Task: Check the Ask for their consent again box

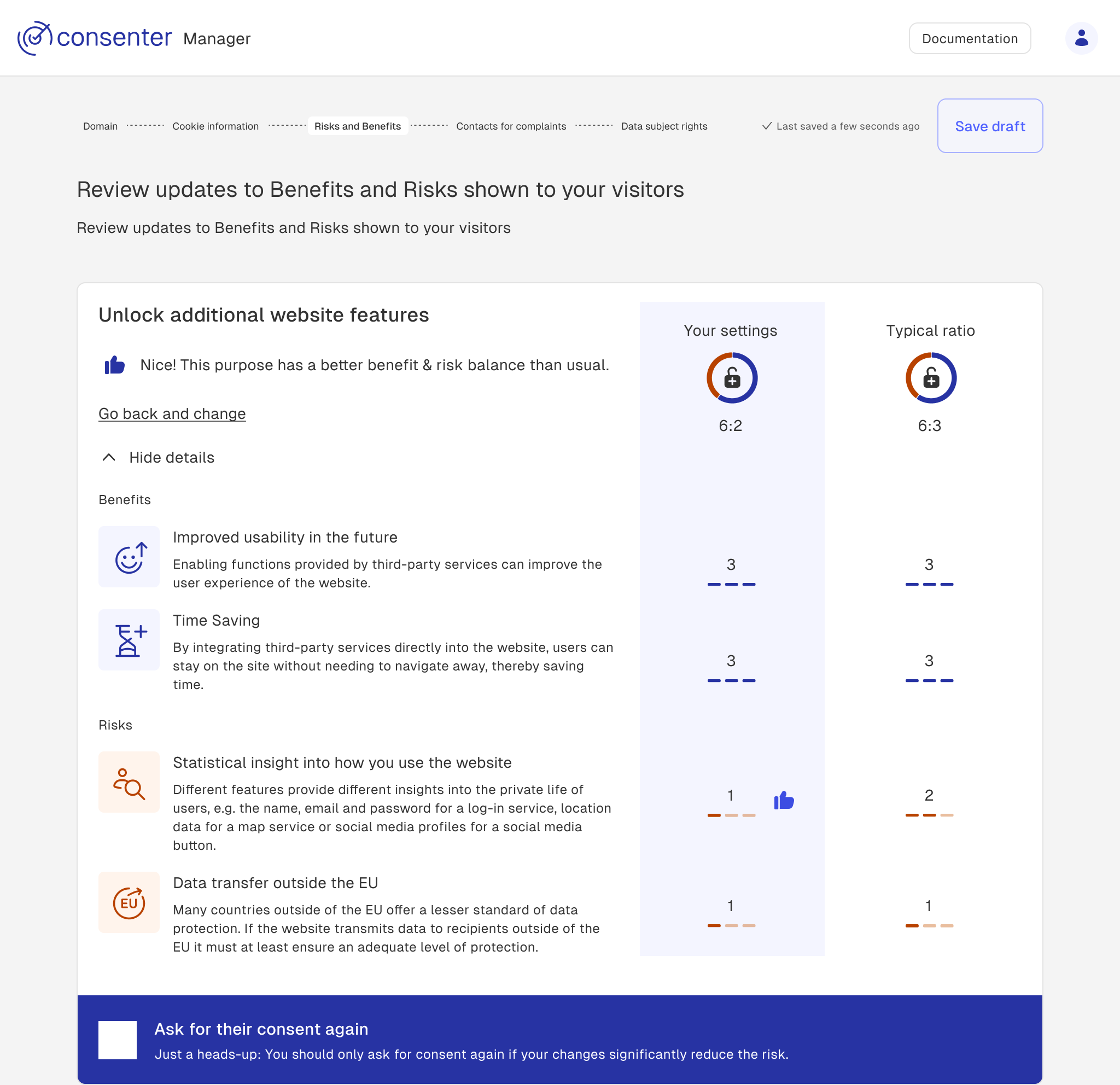Action: point(117,1040)
